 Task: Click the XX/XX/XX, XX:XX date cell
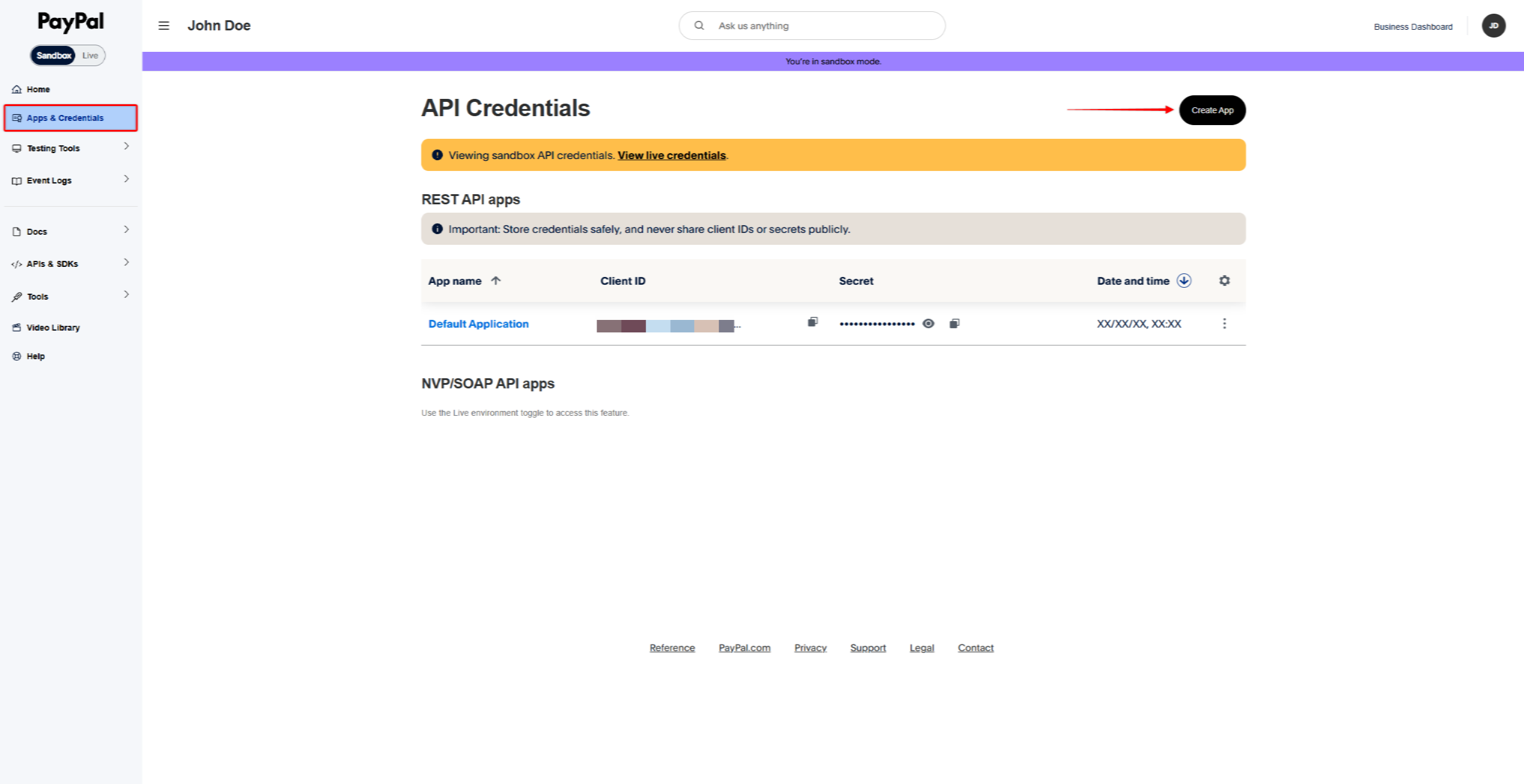[x=1139, y=324]
